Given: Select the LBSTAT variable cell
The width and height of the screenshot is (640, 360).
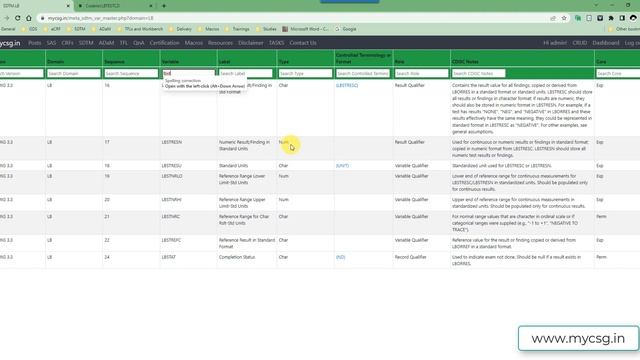Looking at the screenshot, I should pyautogui.click(x=169, y=257).
